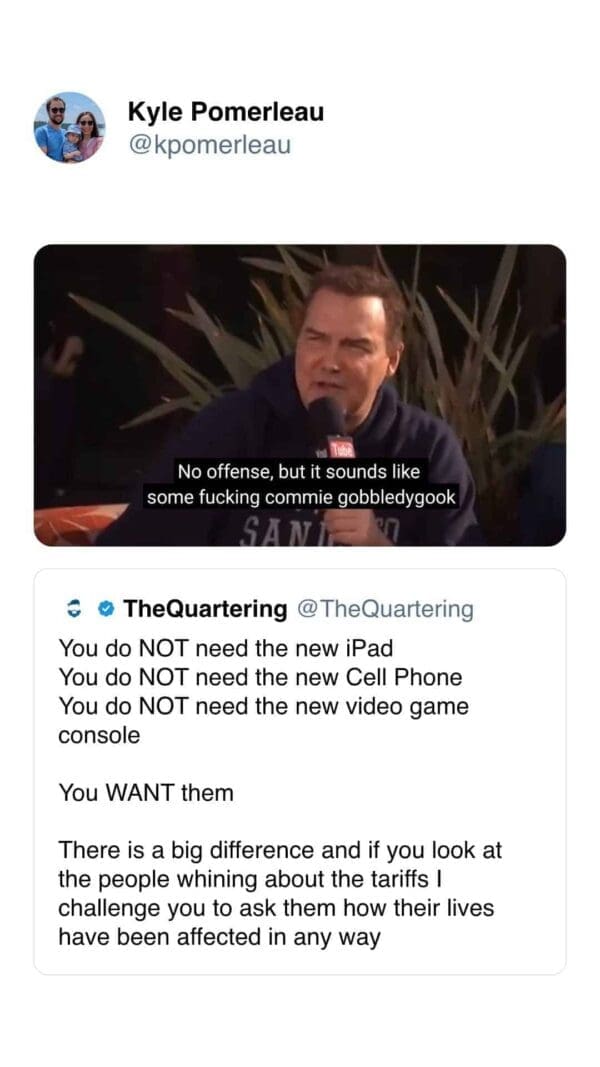600x1067 pixels.
Task: Visit the @kpomerleau handle
Action: pyautogui.click(x=209, y=145)
